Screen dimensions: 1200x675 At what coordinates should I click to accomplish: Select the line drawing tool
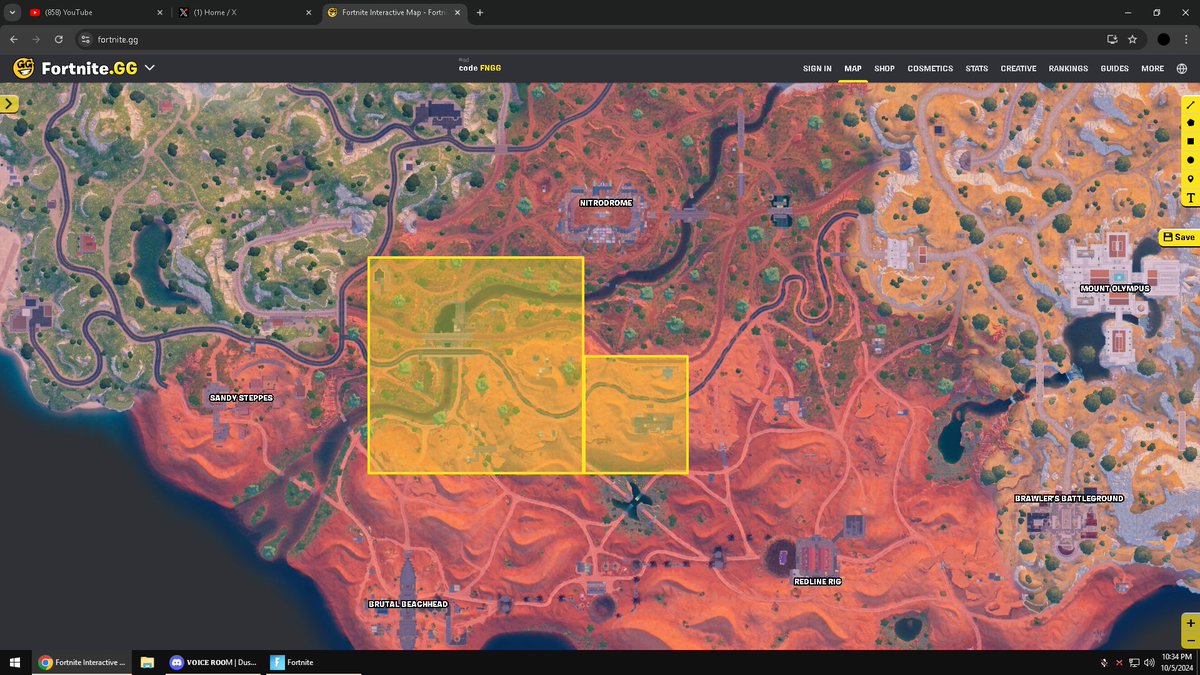[x=1191, y=104]
